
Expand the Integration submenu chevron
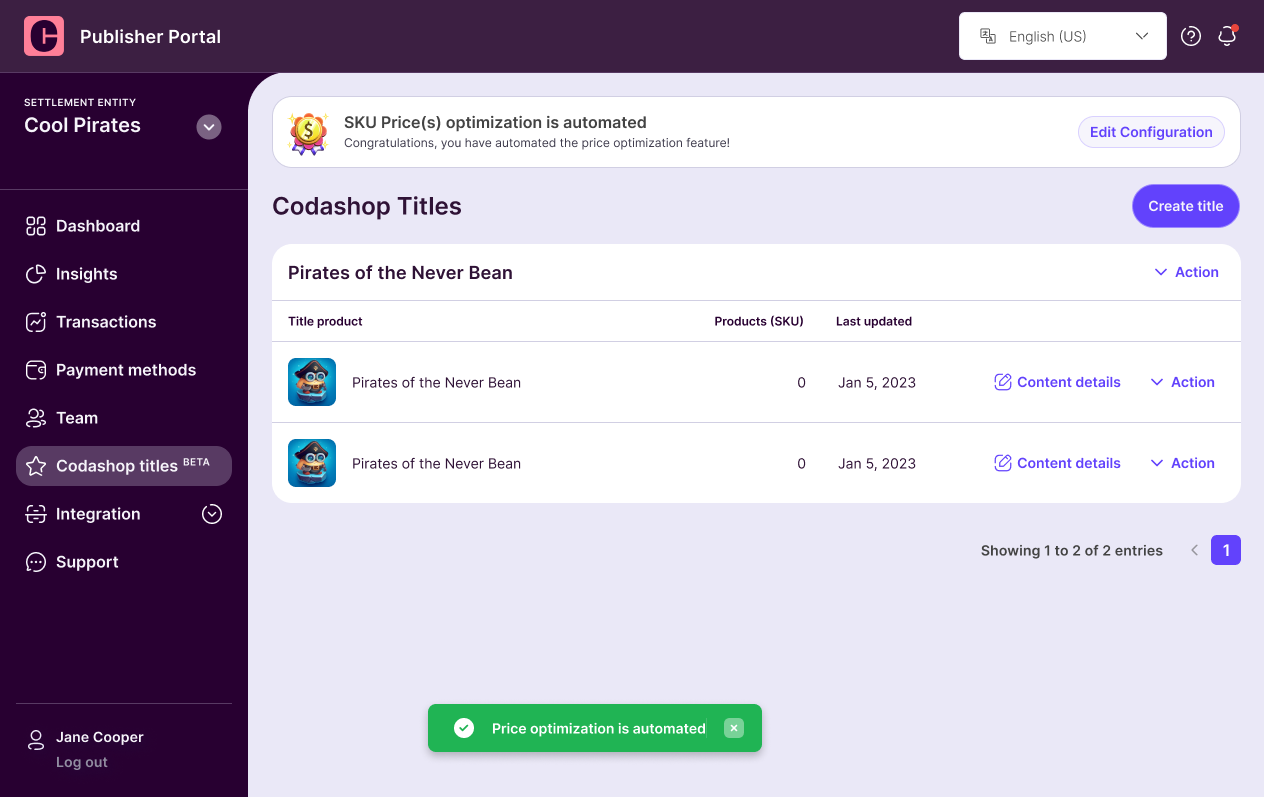pos(212,514)
